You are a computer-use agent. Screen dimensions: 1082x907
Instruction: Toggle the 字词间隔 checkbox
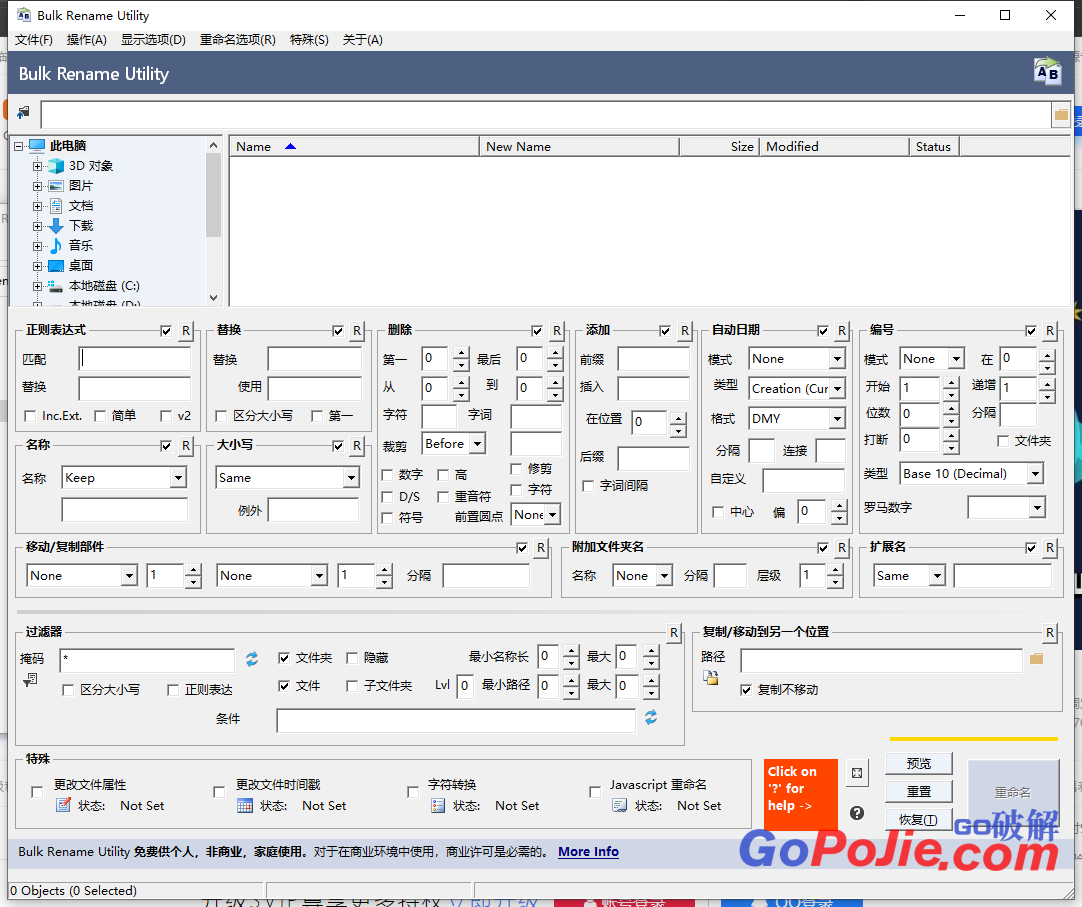point(588,486)
